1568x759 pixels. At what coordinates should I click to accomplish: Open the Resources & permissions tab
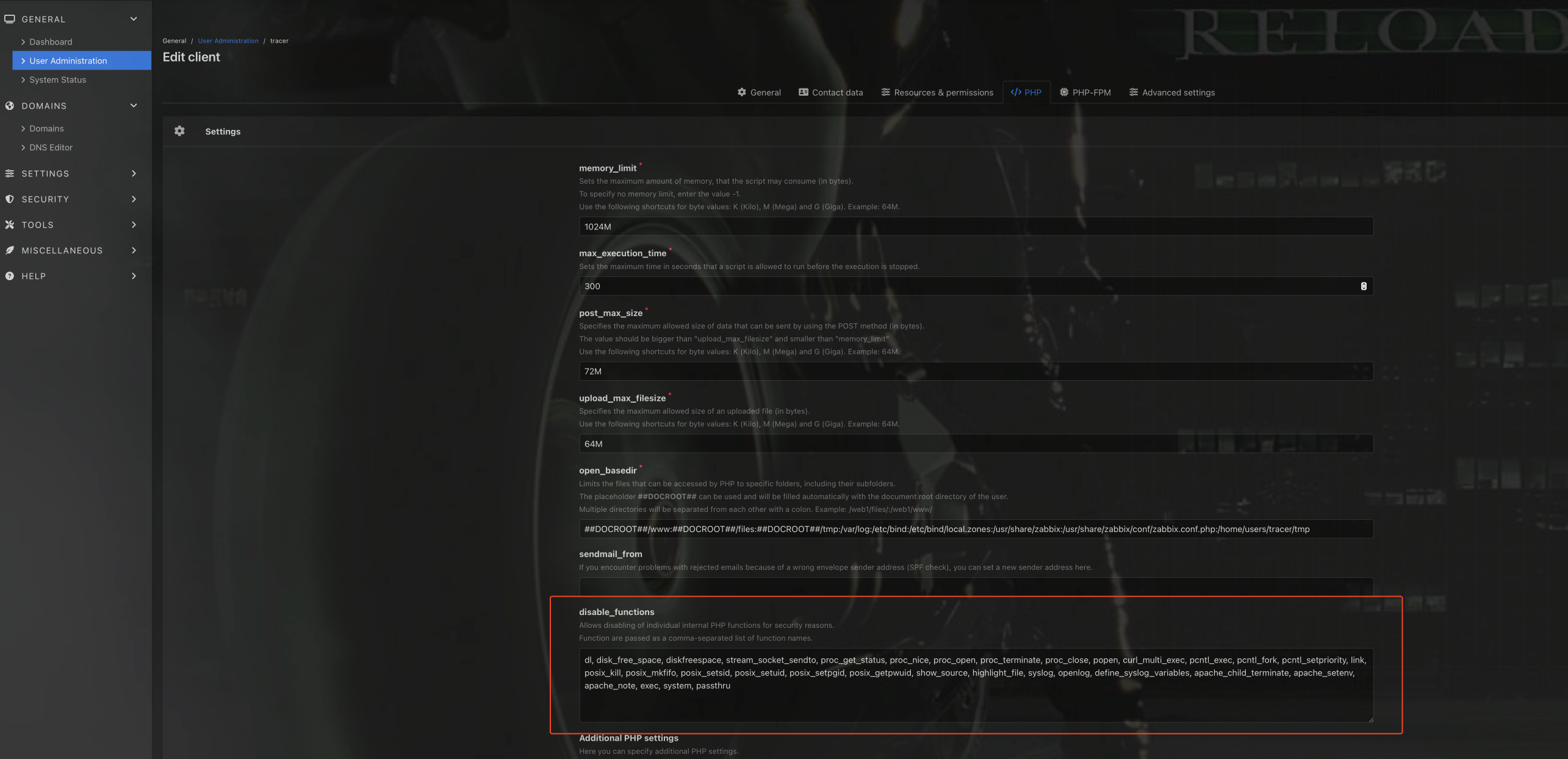937,92
